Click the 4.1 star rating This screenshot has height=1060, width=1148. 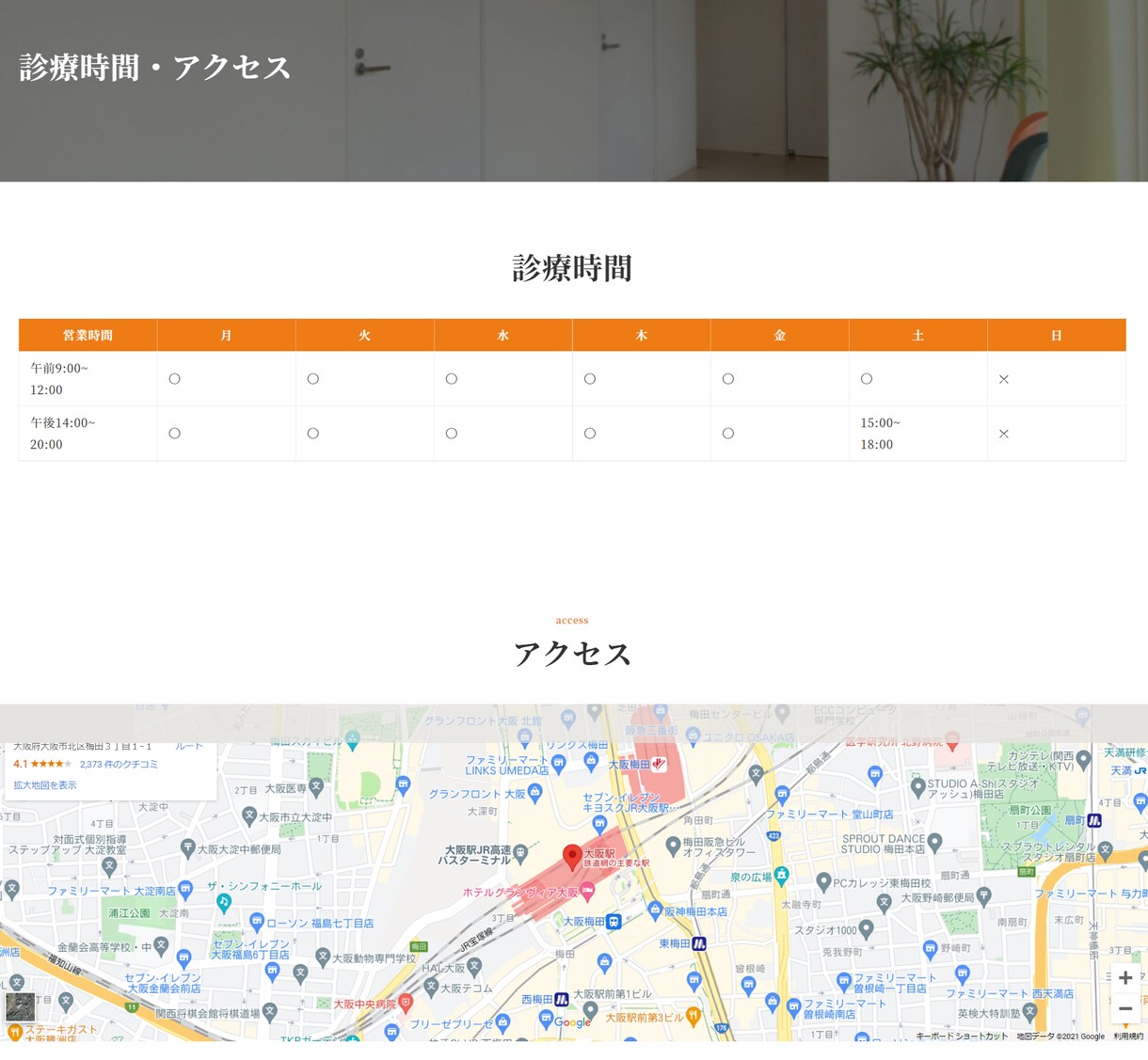coord(42,764)
